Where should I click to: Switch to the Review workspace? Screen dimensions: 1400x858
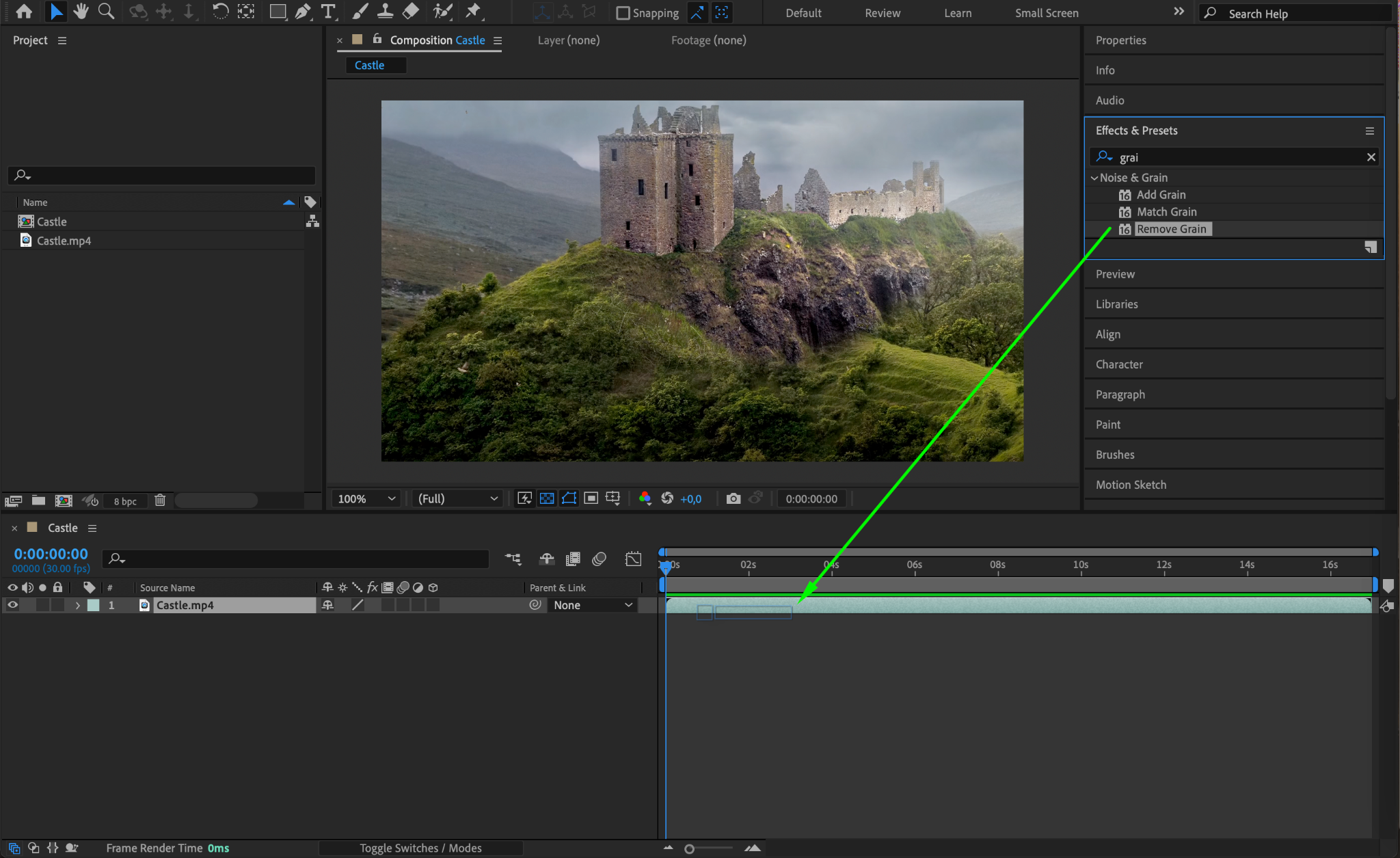click(882, 13)
